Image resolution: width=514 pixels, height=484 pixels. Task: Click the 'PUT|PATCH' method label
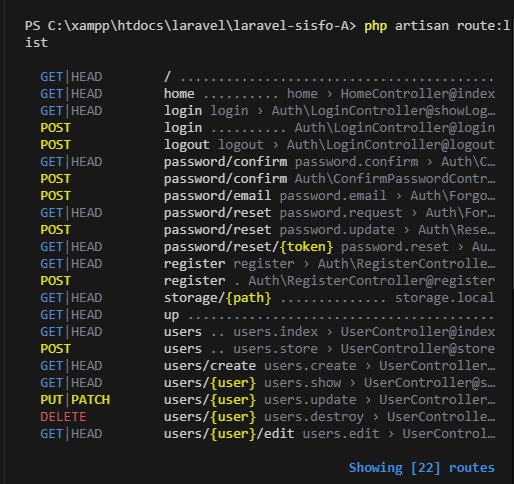(x=75, y=400)
